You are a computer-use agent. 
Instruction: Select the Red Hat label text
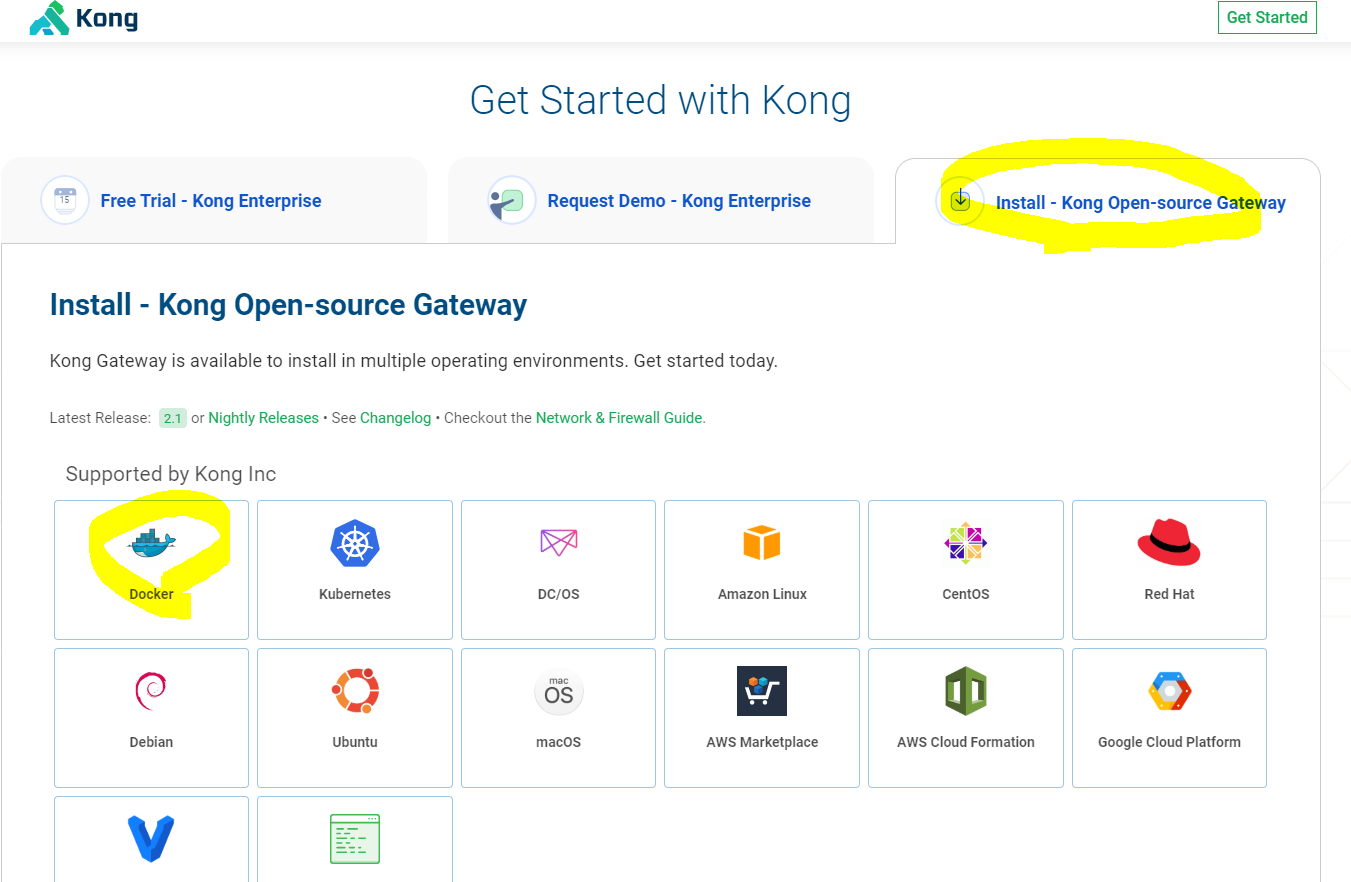(x=1169, y=594)
